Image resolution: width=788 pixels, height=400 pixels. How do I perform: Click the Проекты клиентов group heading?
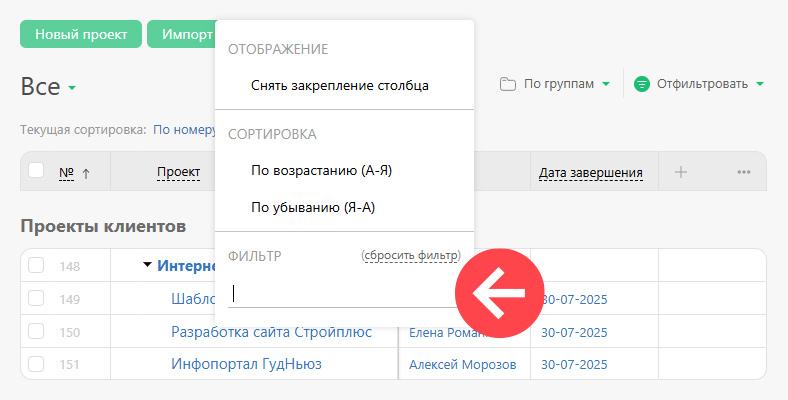pyautogui.click(x=103, y=226)
